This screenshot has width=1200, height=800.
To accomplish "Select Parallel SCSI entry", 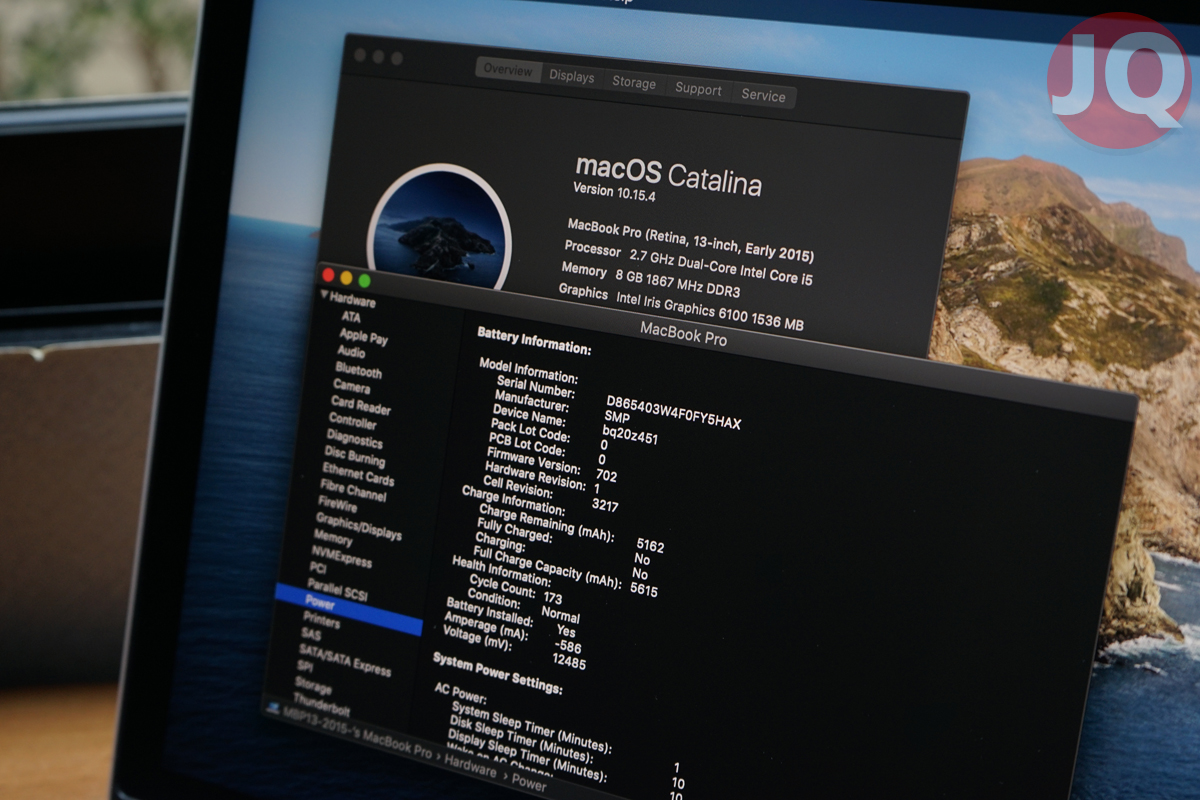I will pyautogui.click(x=337, y=590).
